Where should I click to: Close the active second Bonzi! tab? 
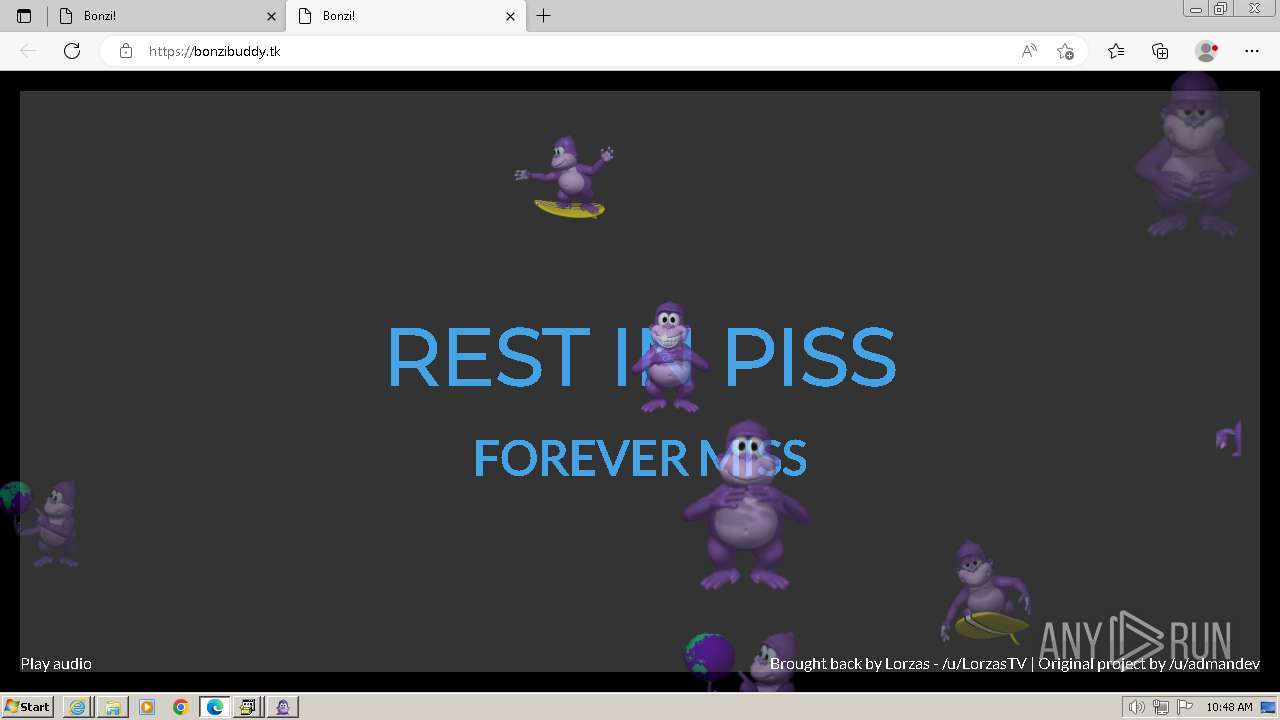tap(510, 16)
